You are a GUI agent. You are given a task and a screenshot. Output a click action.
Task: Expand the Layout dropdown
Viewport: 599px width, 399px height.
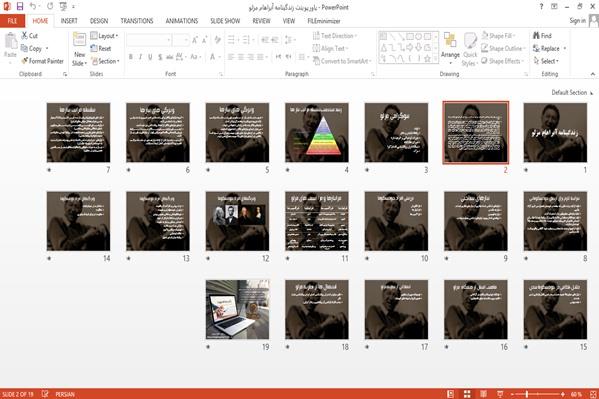click(x=104, y=36)
